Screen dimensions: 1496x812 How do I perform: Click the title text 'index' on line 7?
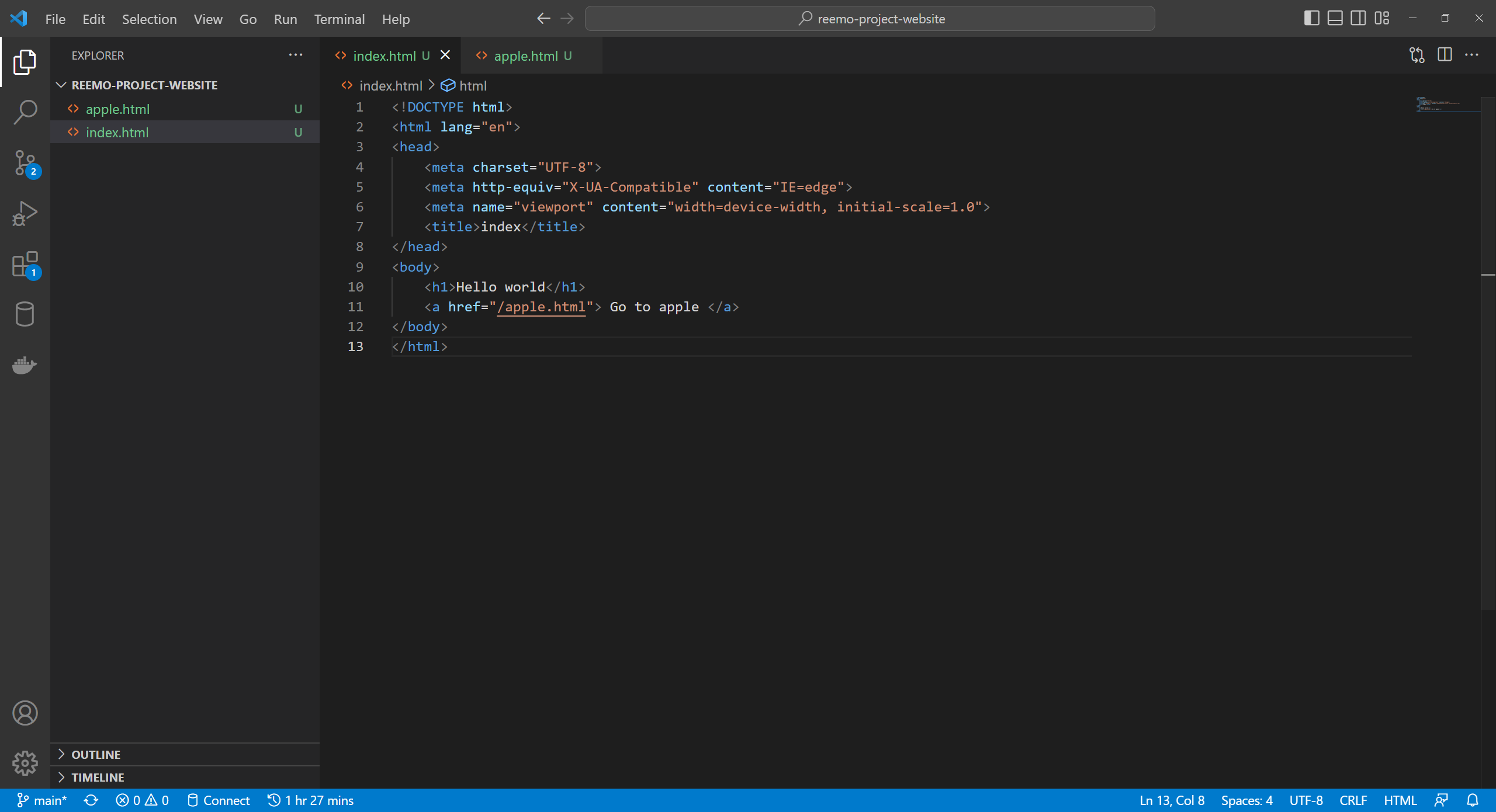pos(500,227)
